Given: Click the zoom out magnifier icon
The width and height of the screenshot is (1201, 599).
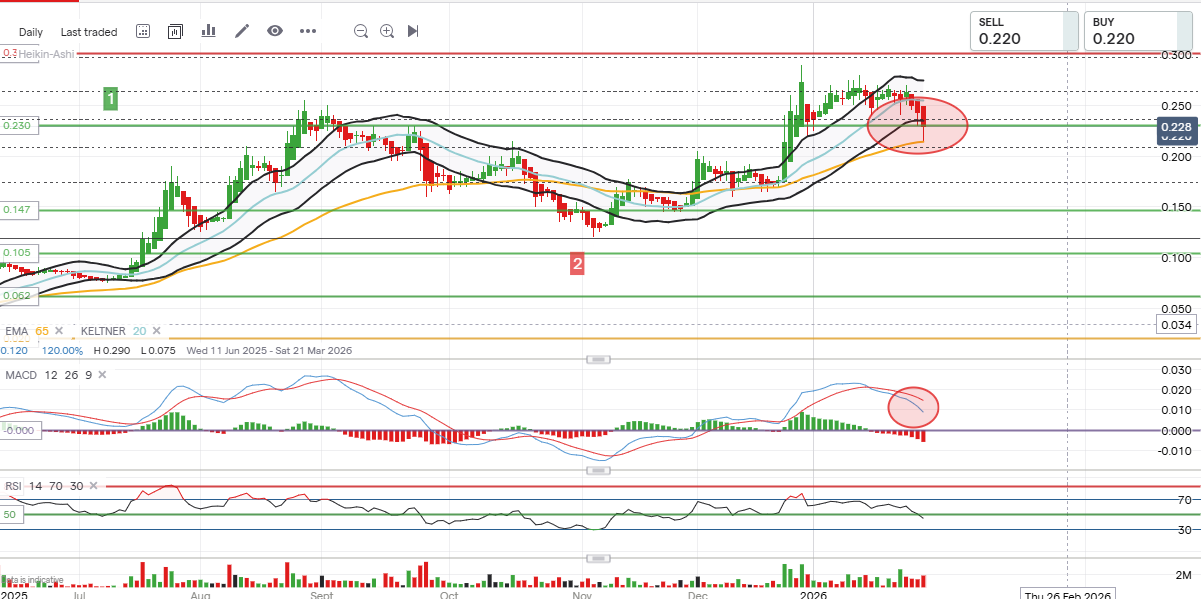Looking at the screenshot, I should pos(361,31).
